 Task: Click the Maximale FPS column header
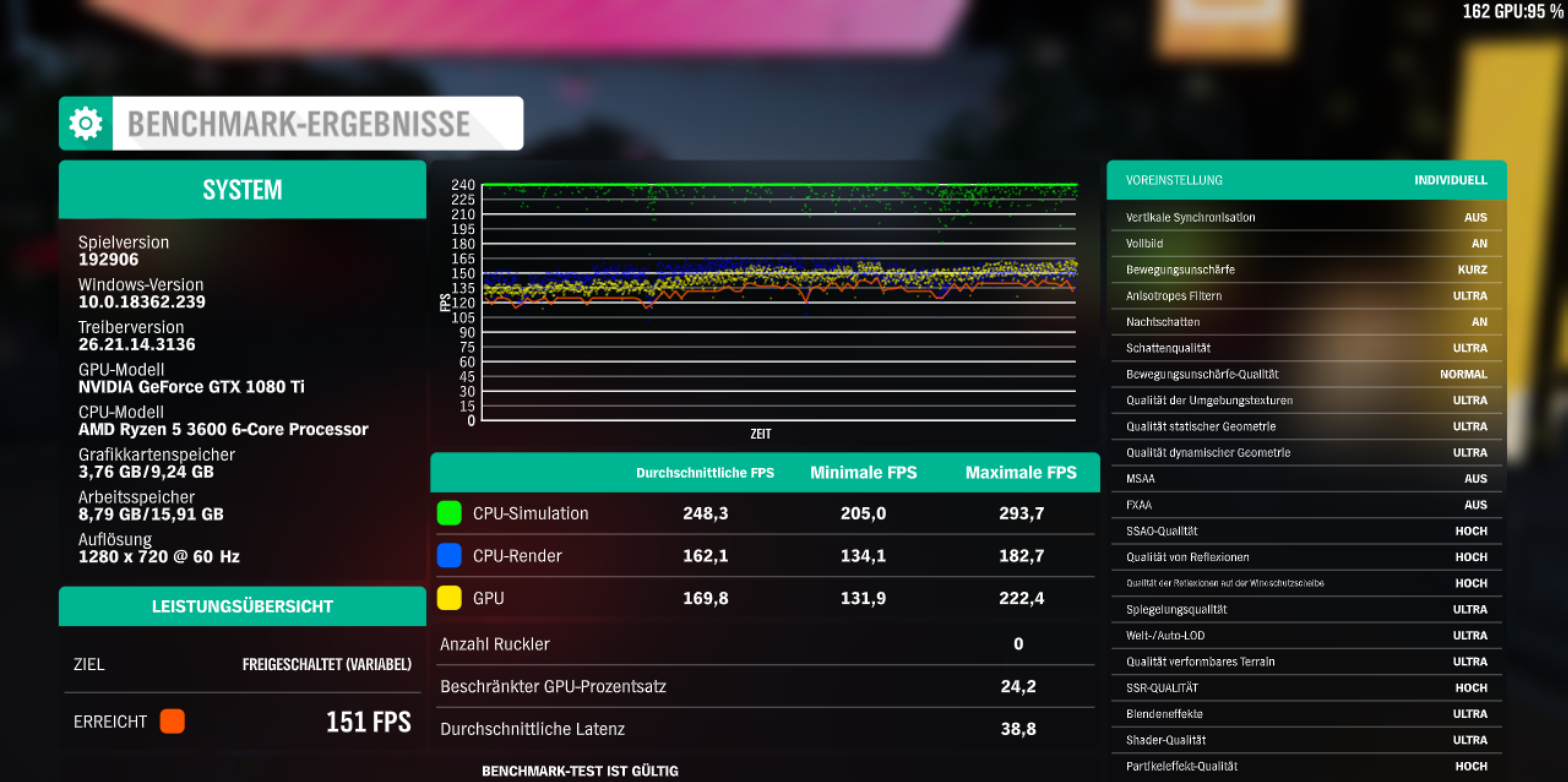(x=1021, y=473)
